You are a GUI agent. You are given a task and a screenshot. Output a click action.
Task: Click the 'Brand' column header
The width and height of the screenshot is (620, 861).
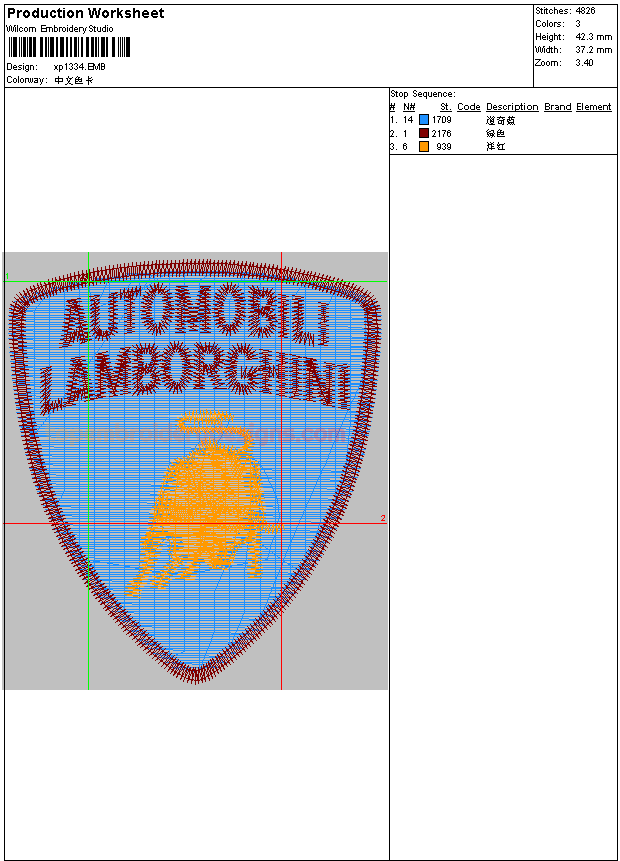tap(557, 107)
